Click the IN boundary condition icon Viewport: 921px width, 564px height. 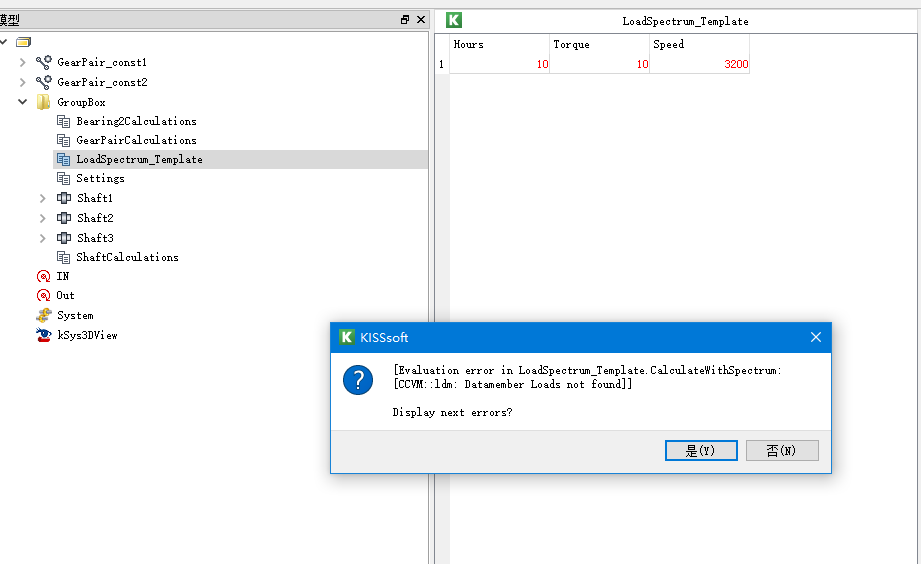(43, 276)
